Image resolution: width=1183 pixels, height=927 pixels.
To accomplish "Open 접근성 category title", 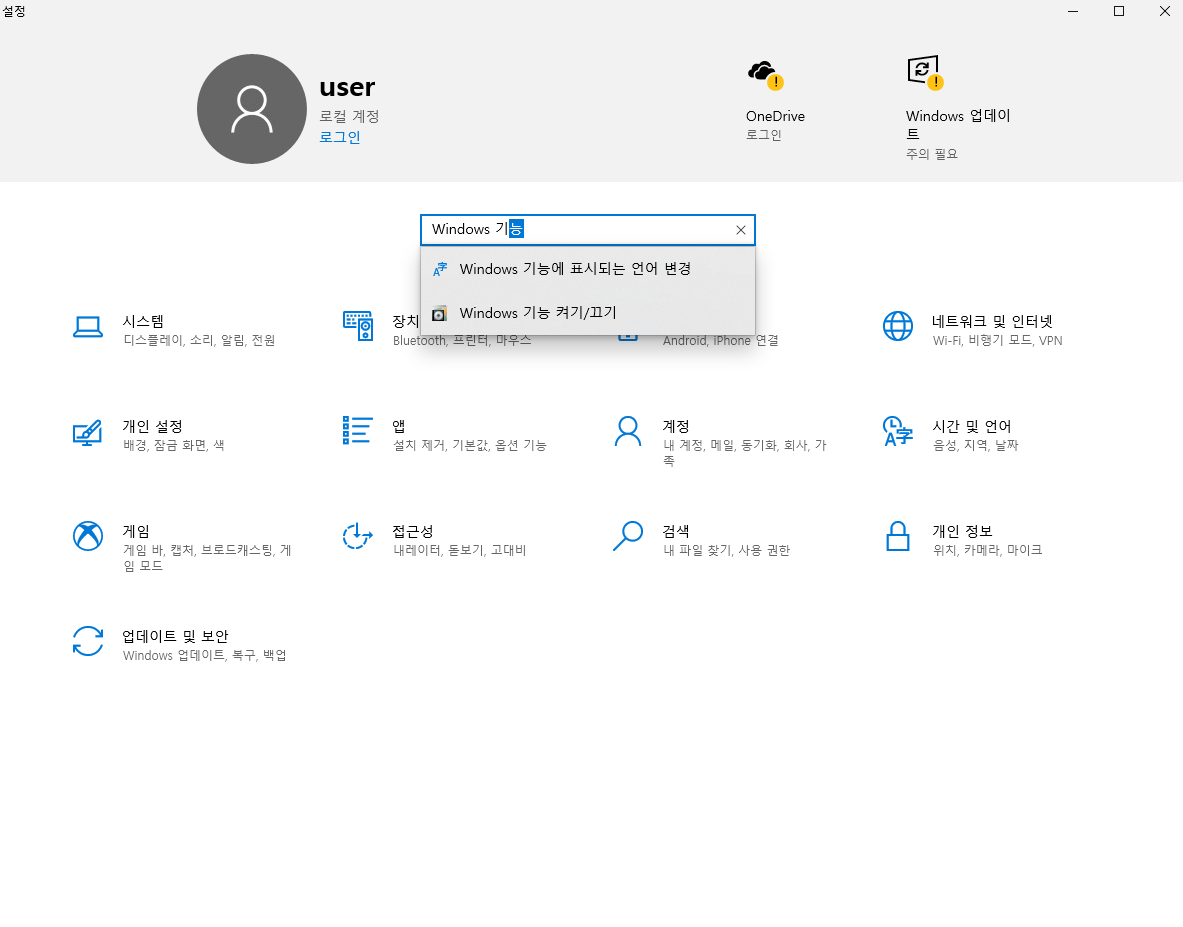I will point(413,531).
